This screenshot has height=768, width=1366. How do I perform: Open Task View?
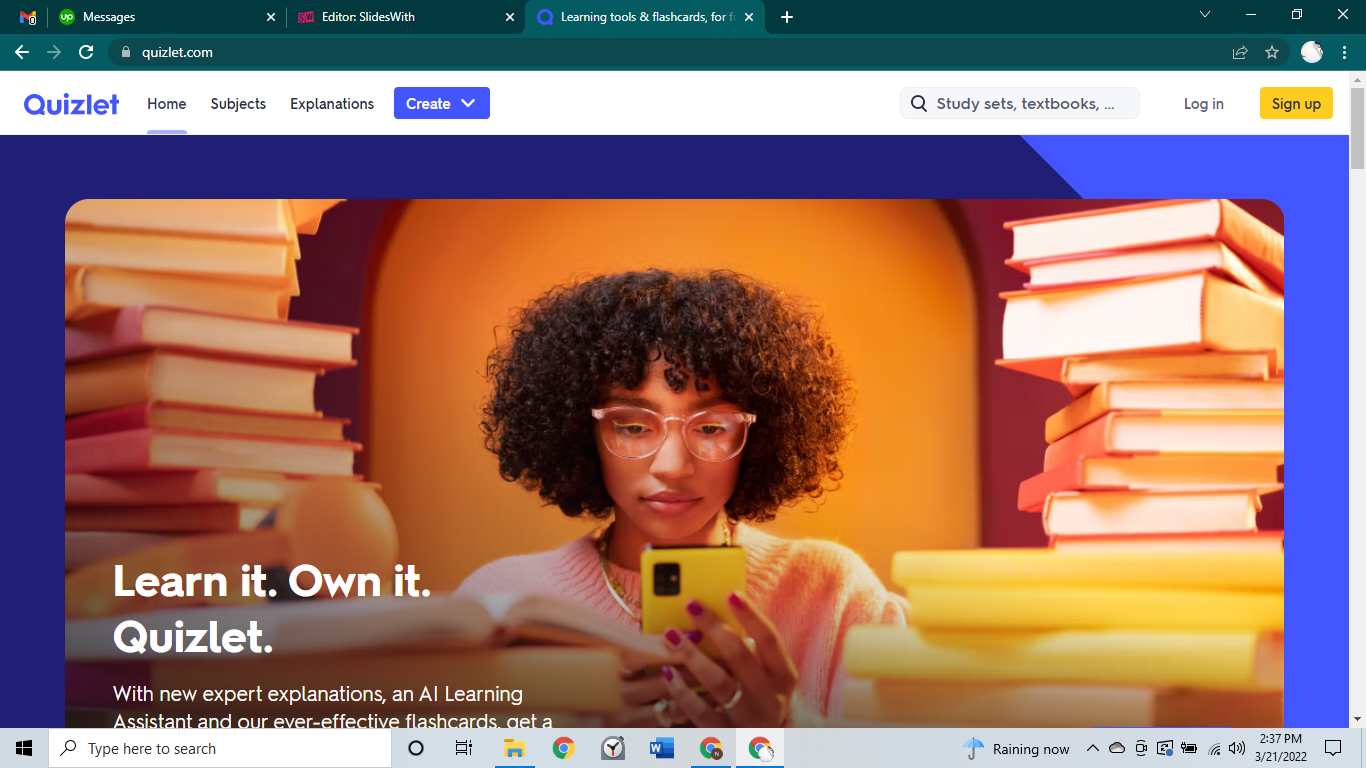464,748
